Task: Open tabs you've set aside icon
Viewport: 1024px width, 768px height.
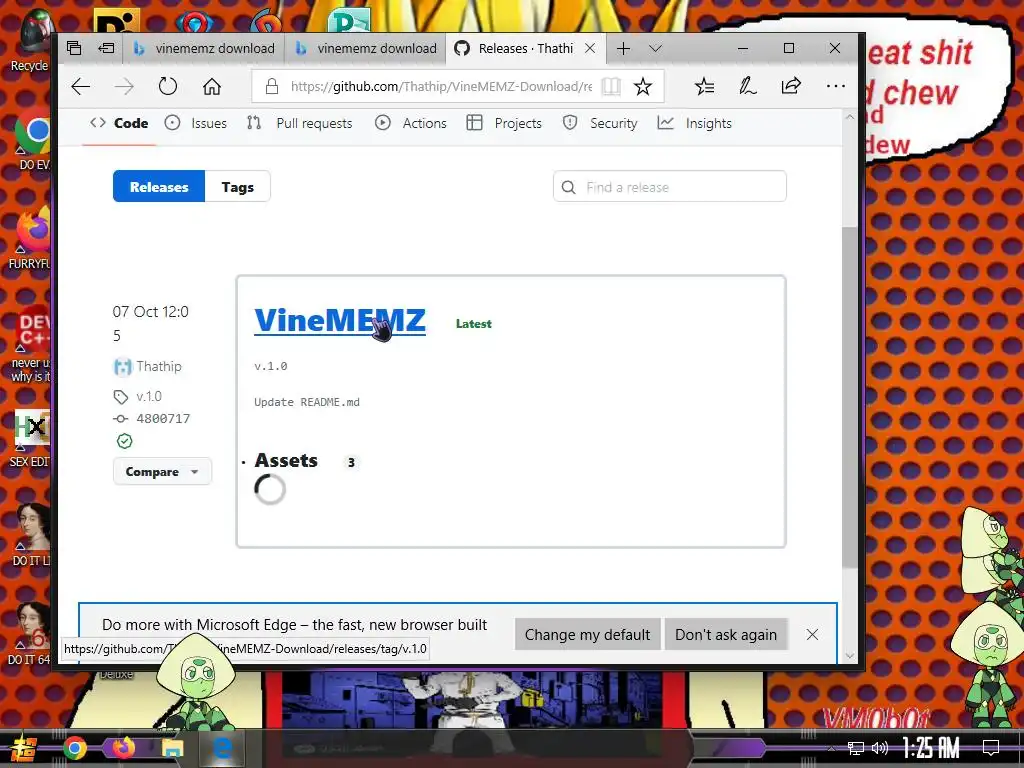Action: tap(74, 48)
